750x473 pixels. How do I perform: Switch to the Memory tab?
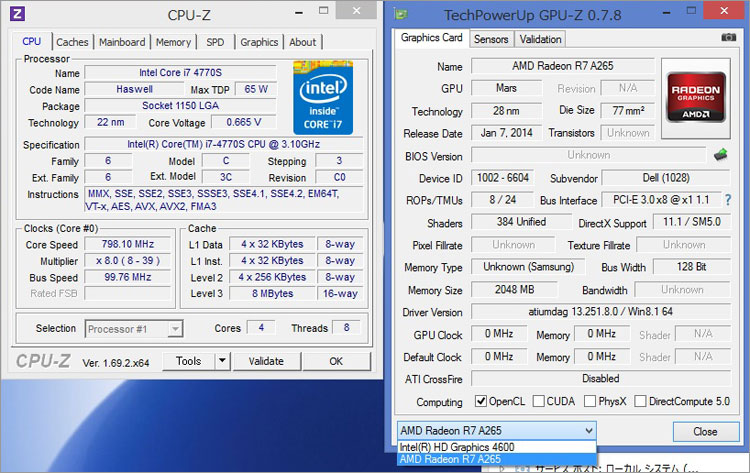[173, 42]
